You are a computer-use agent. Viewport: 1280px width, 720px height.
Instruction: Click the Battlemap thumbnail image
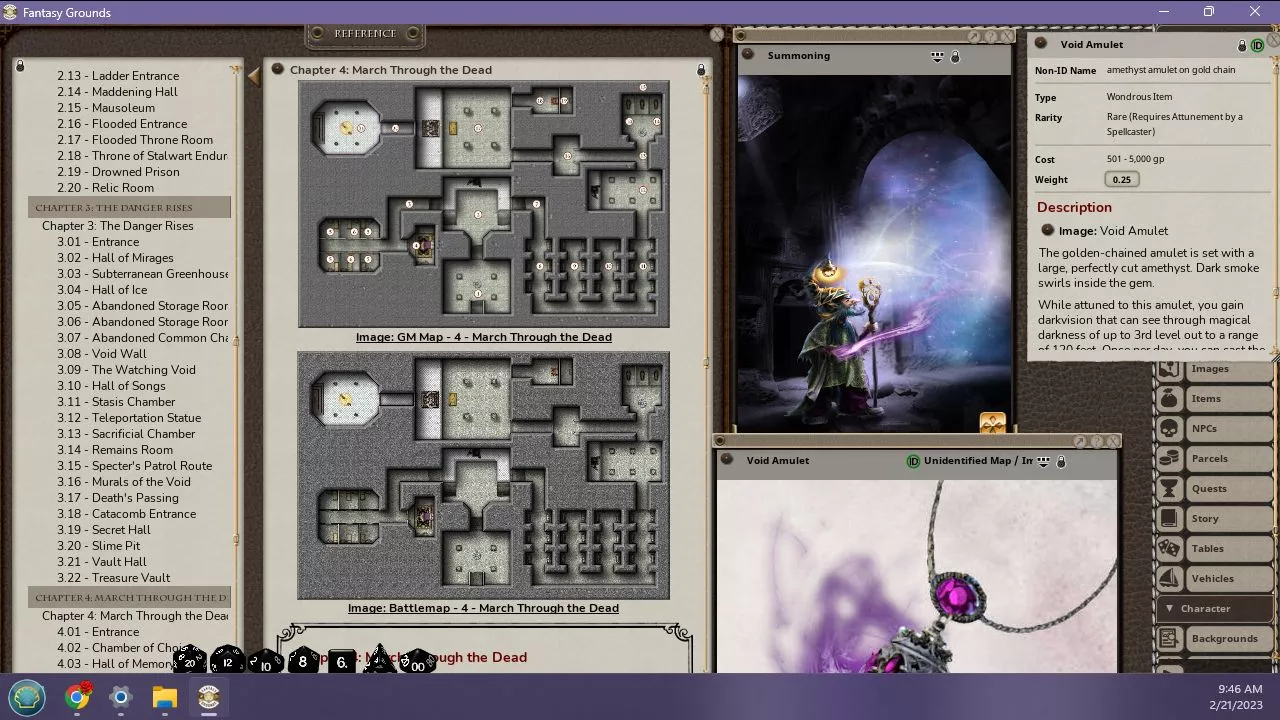(483, 475)
